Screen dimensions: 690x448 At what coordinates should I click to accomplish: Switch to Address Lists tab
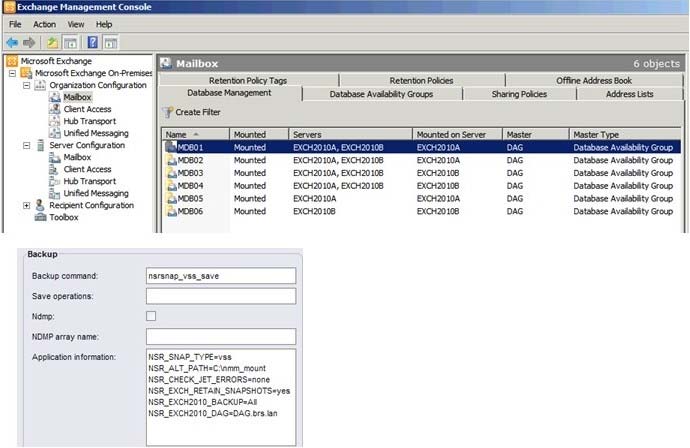pyautogui.click(x=629, y=94)
